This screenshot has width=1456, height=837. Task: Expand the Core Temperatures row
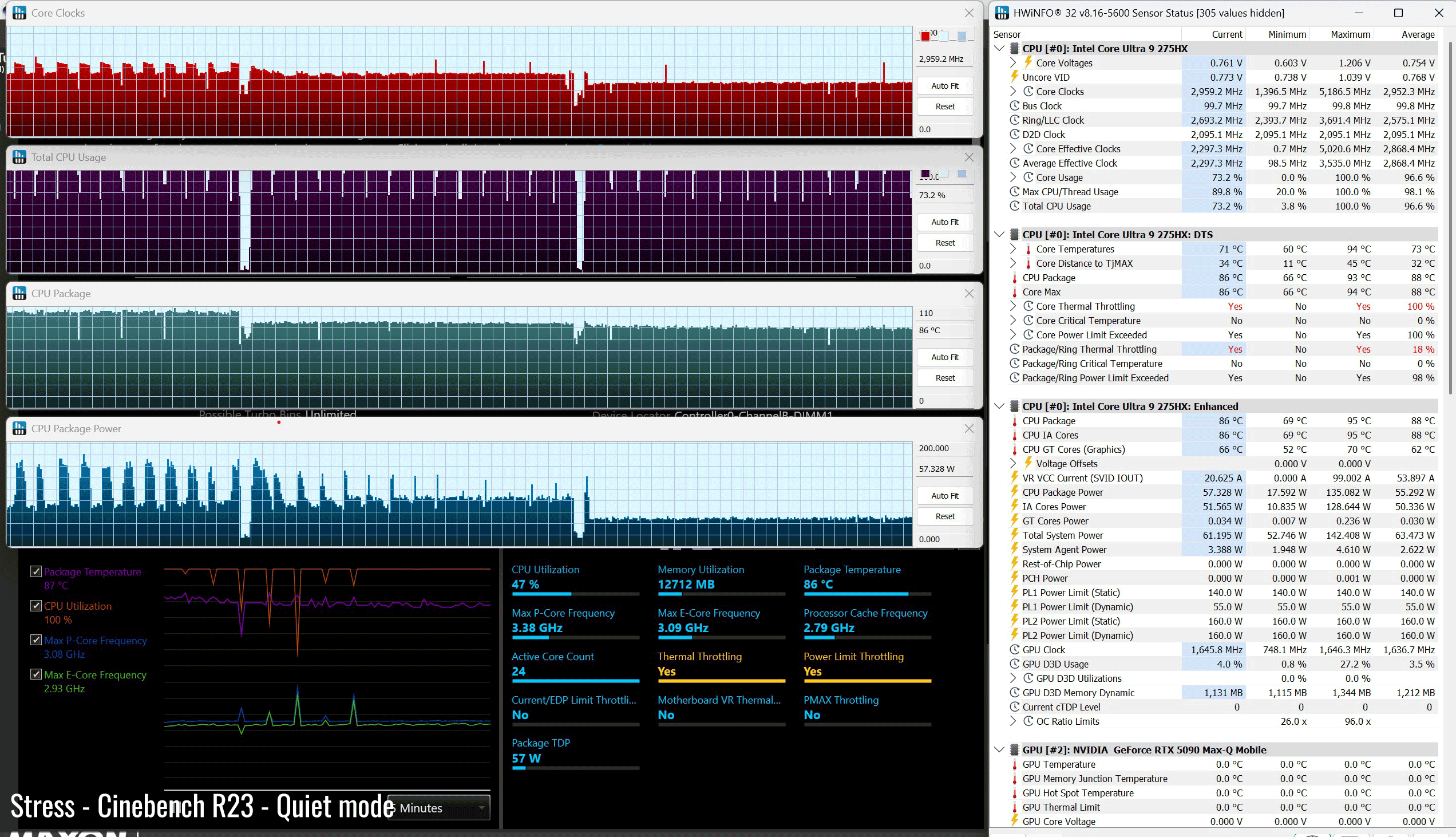pos(1014,249)
